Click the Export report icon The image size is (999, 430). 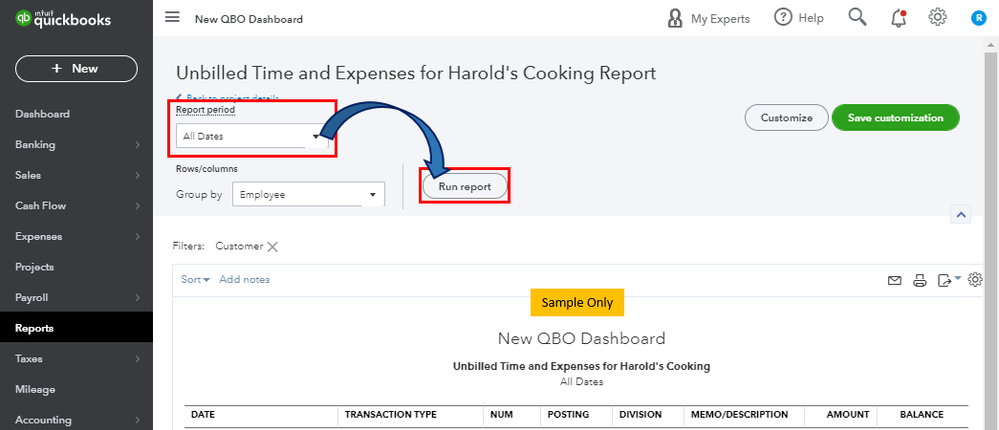945,281
